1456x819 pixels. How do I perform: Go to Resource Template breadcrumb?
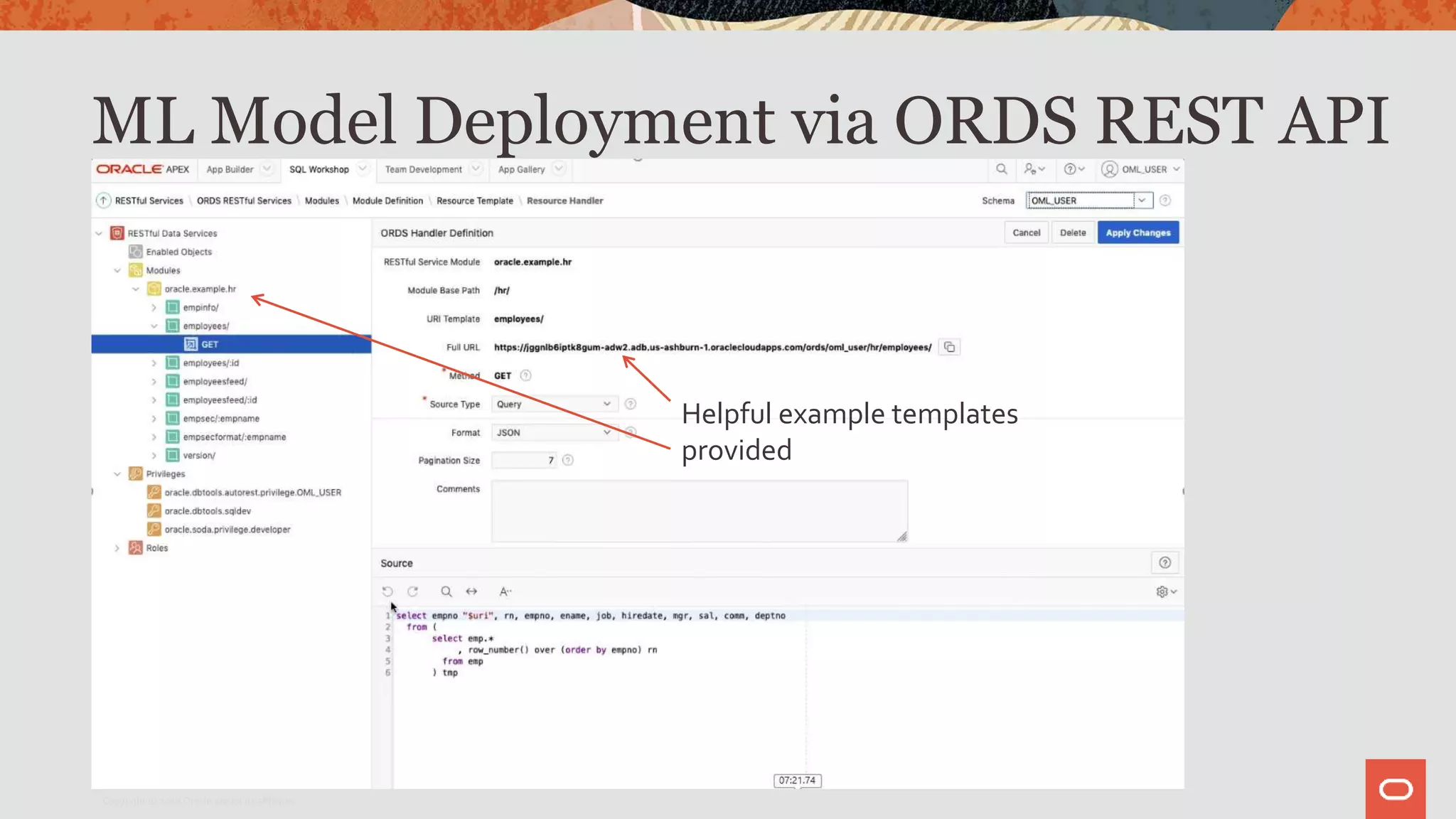475,200
